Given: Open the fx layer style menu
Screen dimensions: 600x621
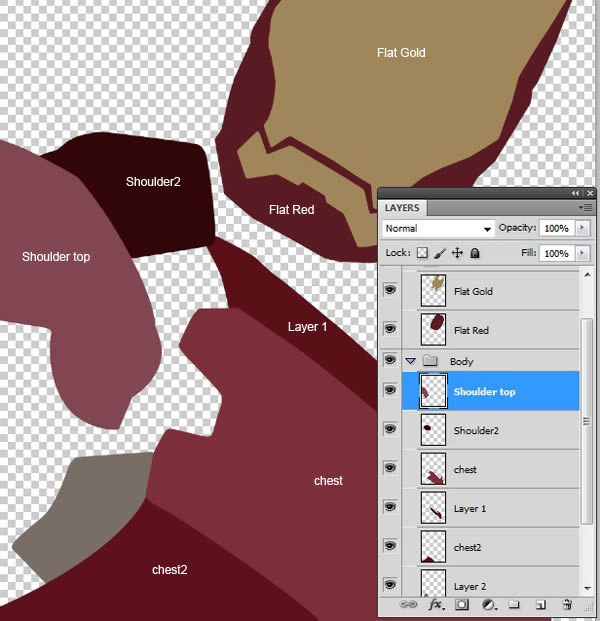Looking at the screenshot, I should [x=436, y=605].
